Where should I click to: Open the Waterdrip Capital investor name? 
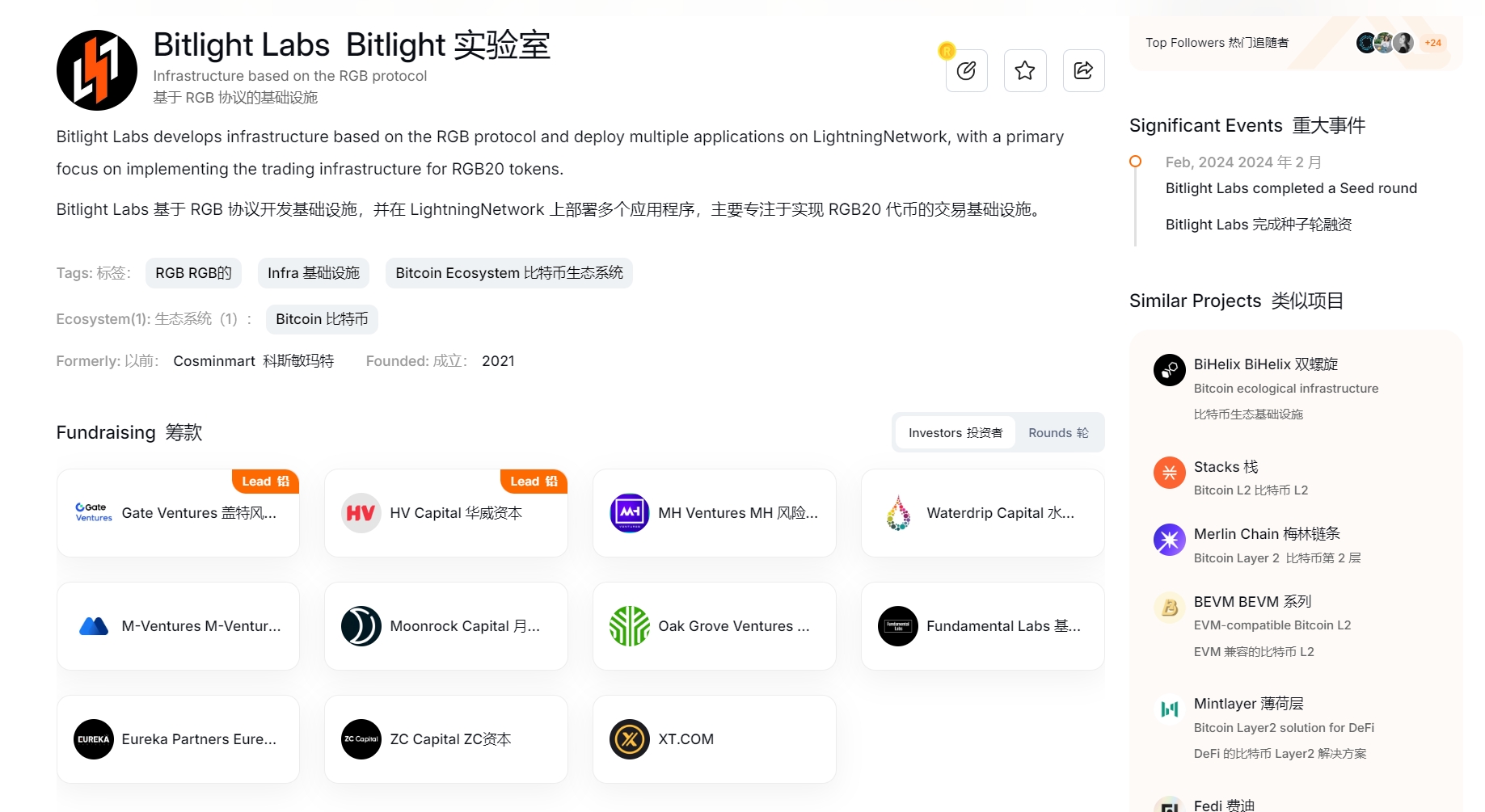coord(1001,513)
